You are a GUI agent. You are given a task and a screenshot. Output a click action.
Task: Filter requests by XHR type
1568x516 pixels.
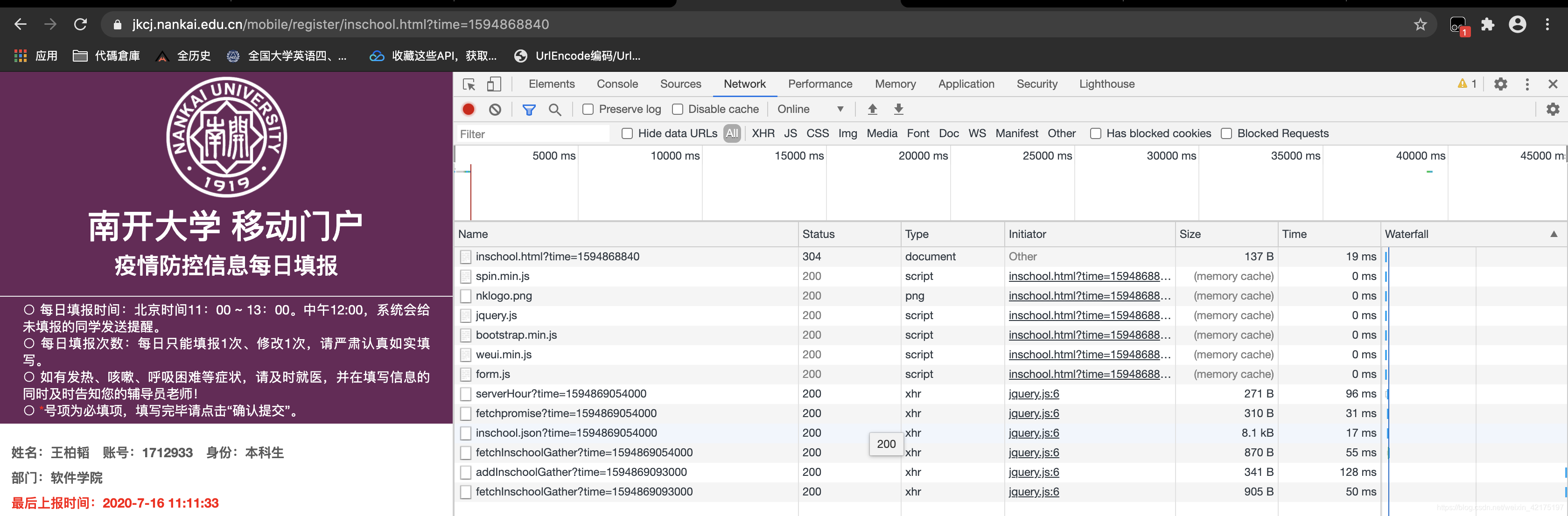click(x=763, y=133)
